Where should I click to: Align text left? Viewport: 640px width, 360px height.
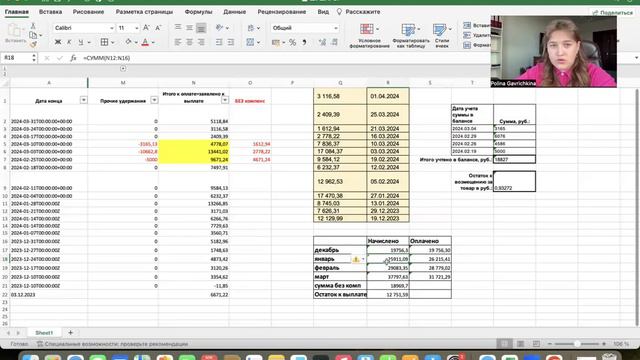coord(178,42)
